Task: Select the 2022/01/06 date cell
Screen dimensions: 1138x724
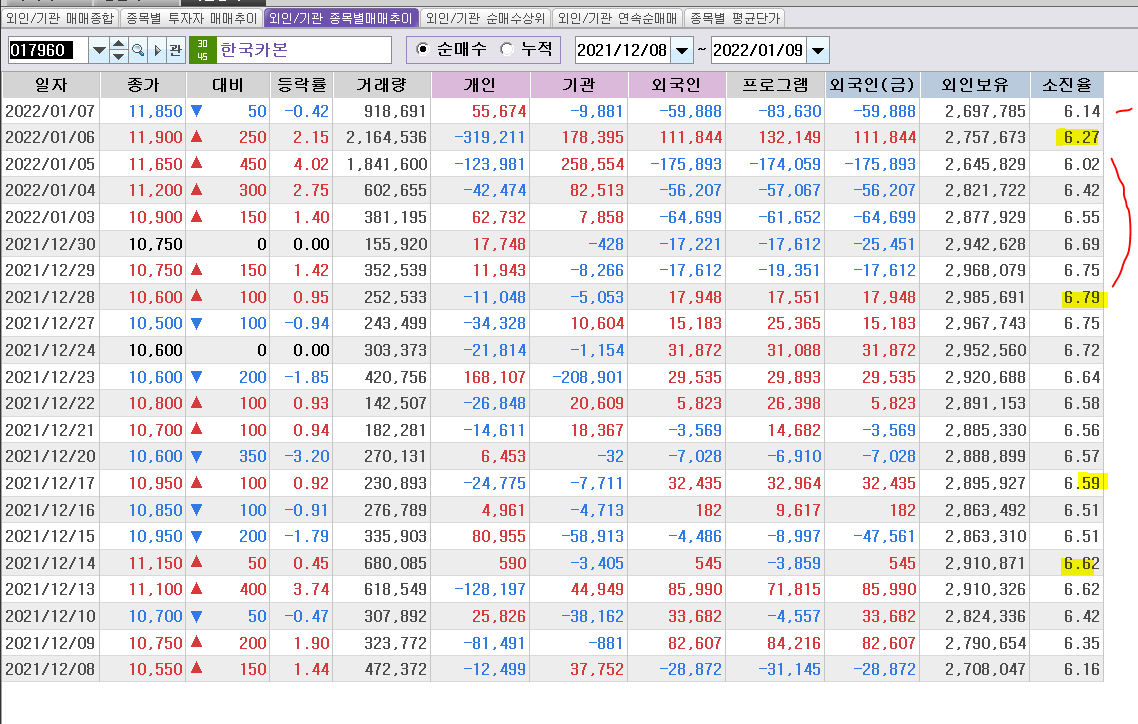Action: [50, 137]
